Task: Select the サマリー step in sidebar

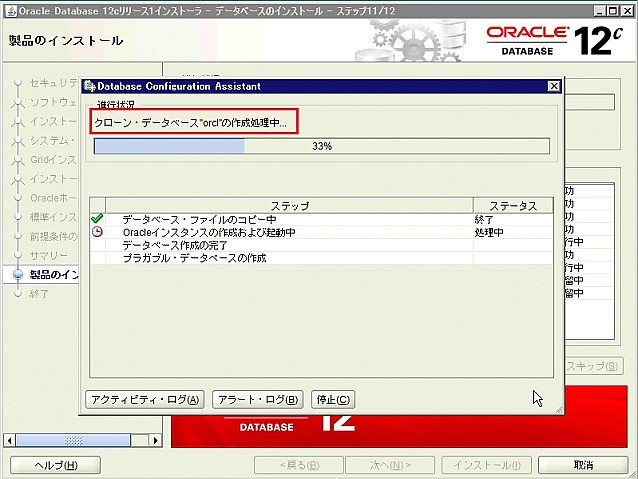Action: point(49,256)
